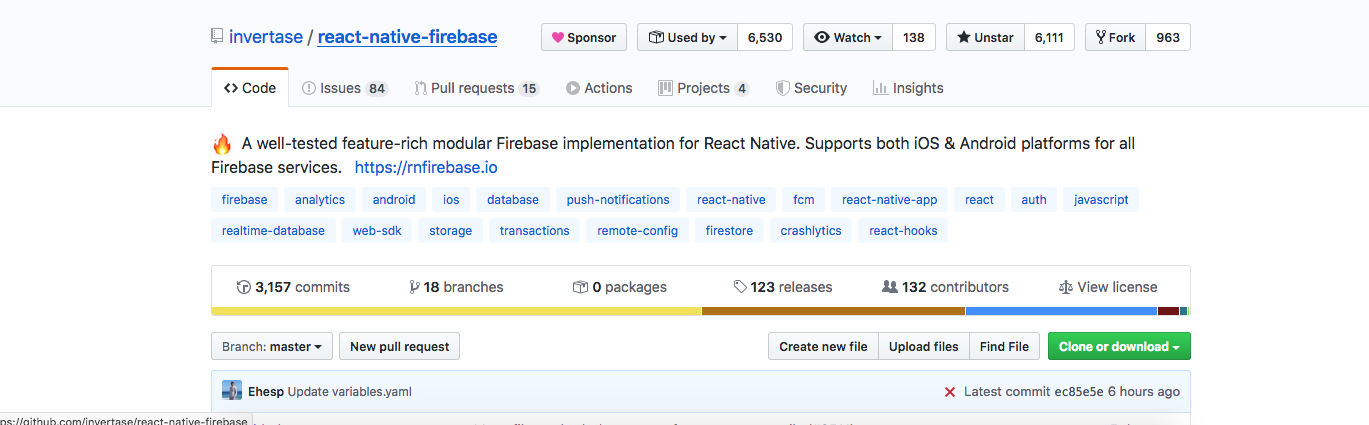Click the storage topic tag

[451, 230]
